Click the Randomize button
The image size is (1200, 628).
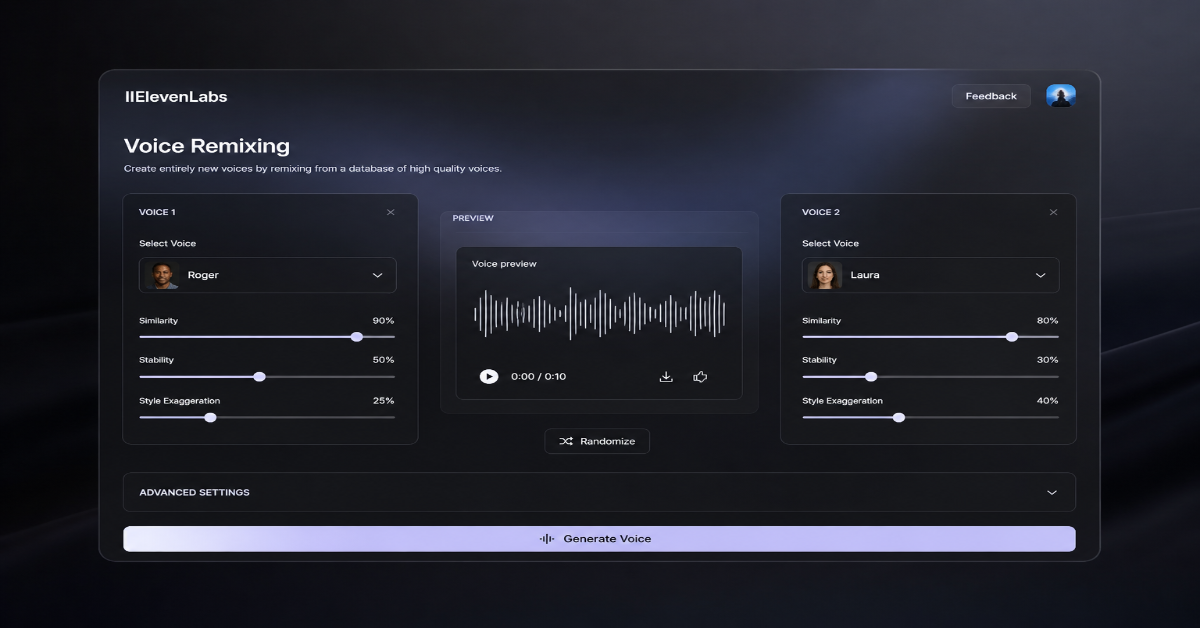coord(597,441)
